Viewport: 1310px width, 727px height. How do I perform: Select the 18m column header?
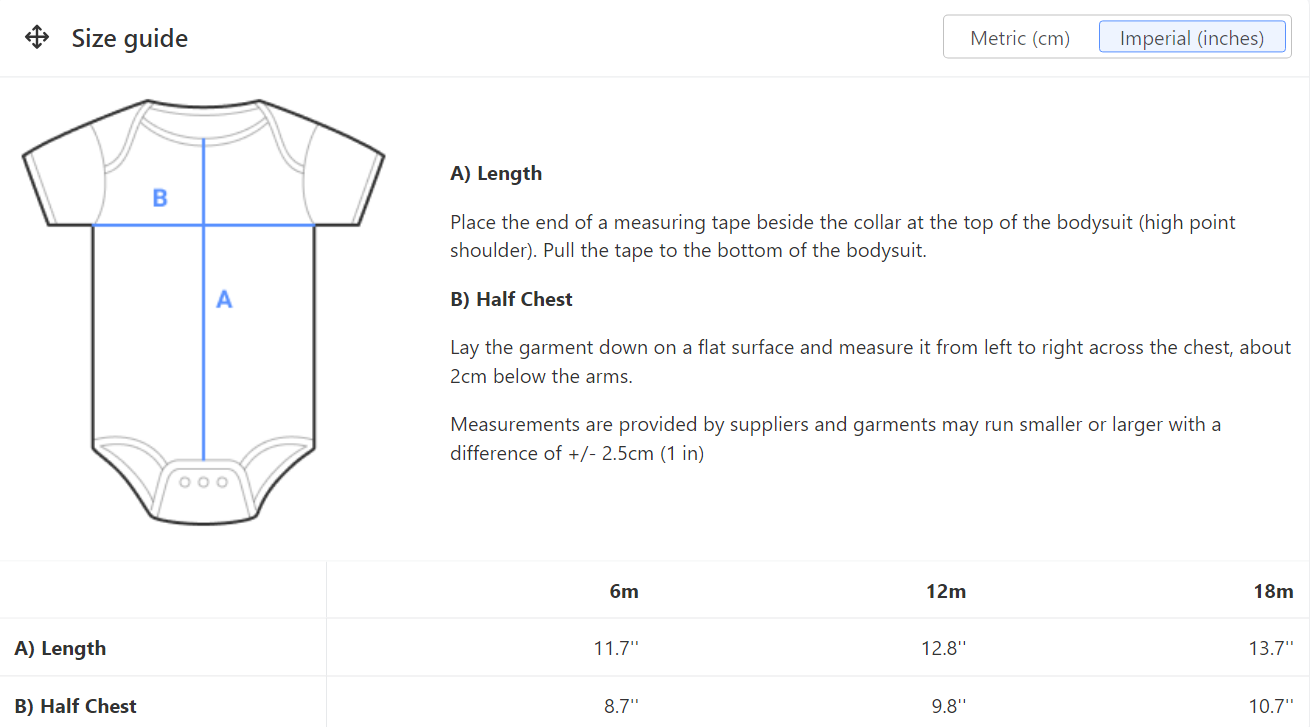[x=1273, y=591]
